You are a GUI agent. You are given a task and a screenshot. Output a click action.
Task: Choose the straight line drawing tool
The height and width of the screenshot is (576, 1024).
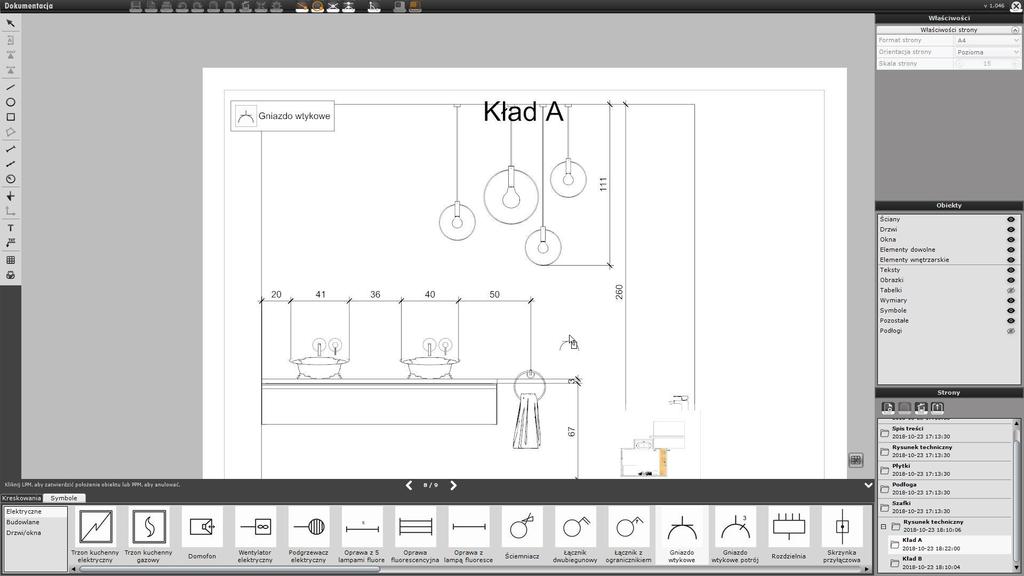(10, 87)
